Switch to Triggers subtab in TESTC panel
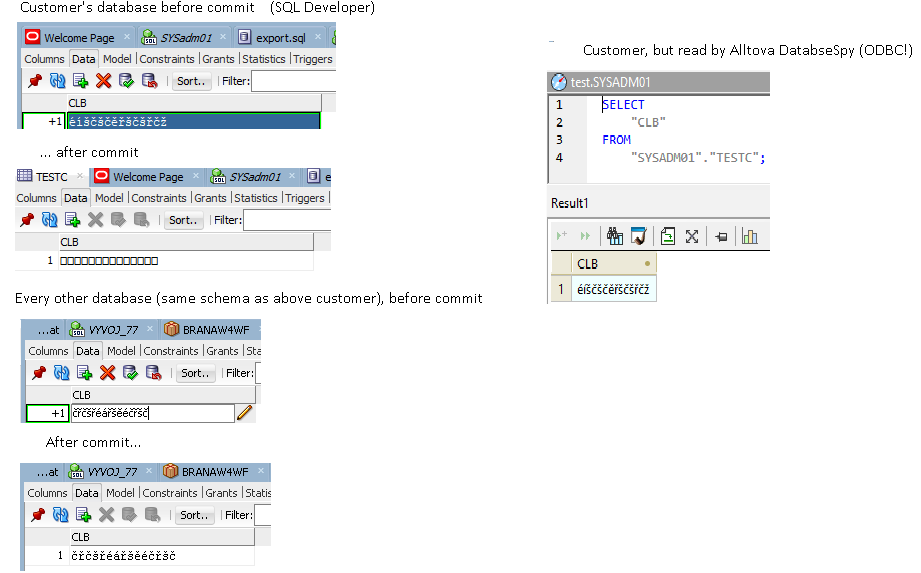Image resolution: width=921 pixels, height=573 pixels. [x=304, y=198]
